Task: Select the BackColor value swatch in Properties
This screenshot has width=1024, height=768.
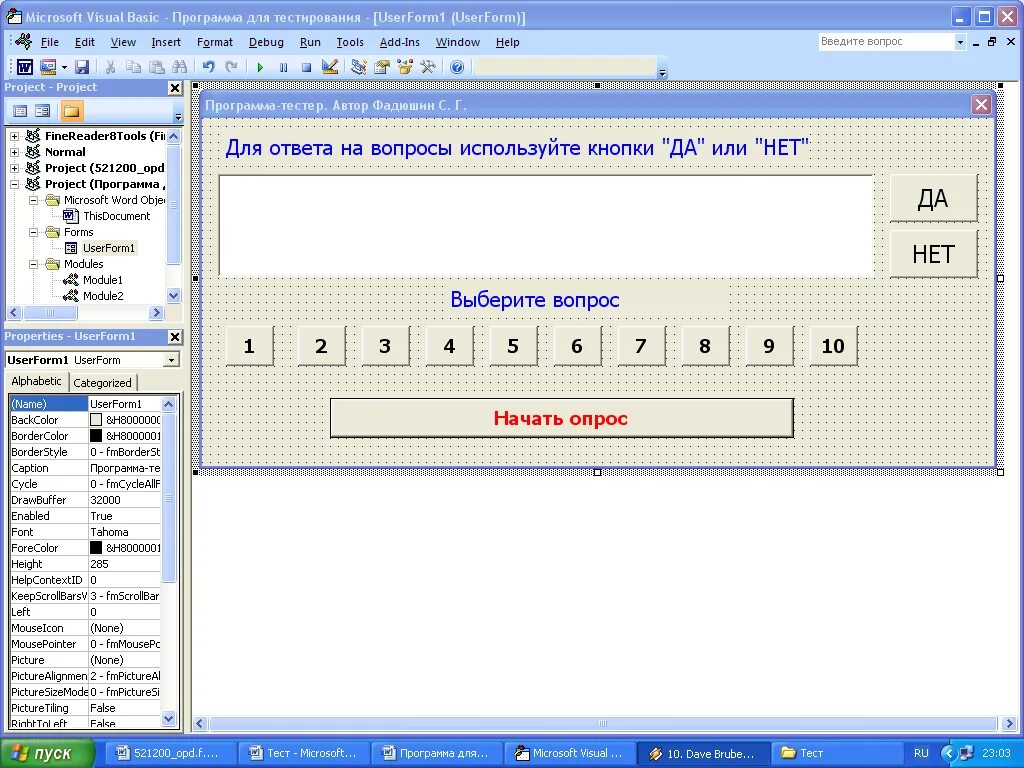Action: pyautogui.click(x=98, y=419)
